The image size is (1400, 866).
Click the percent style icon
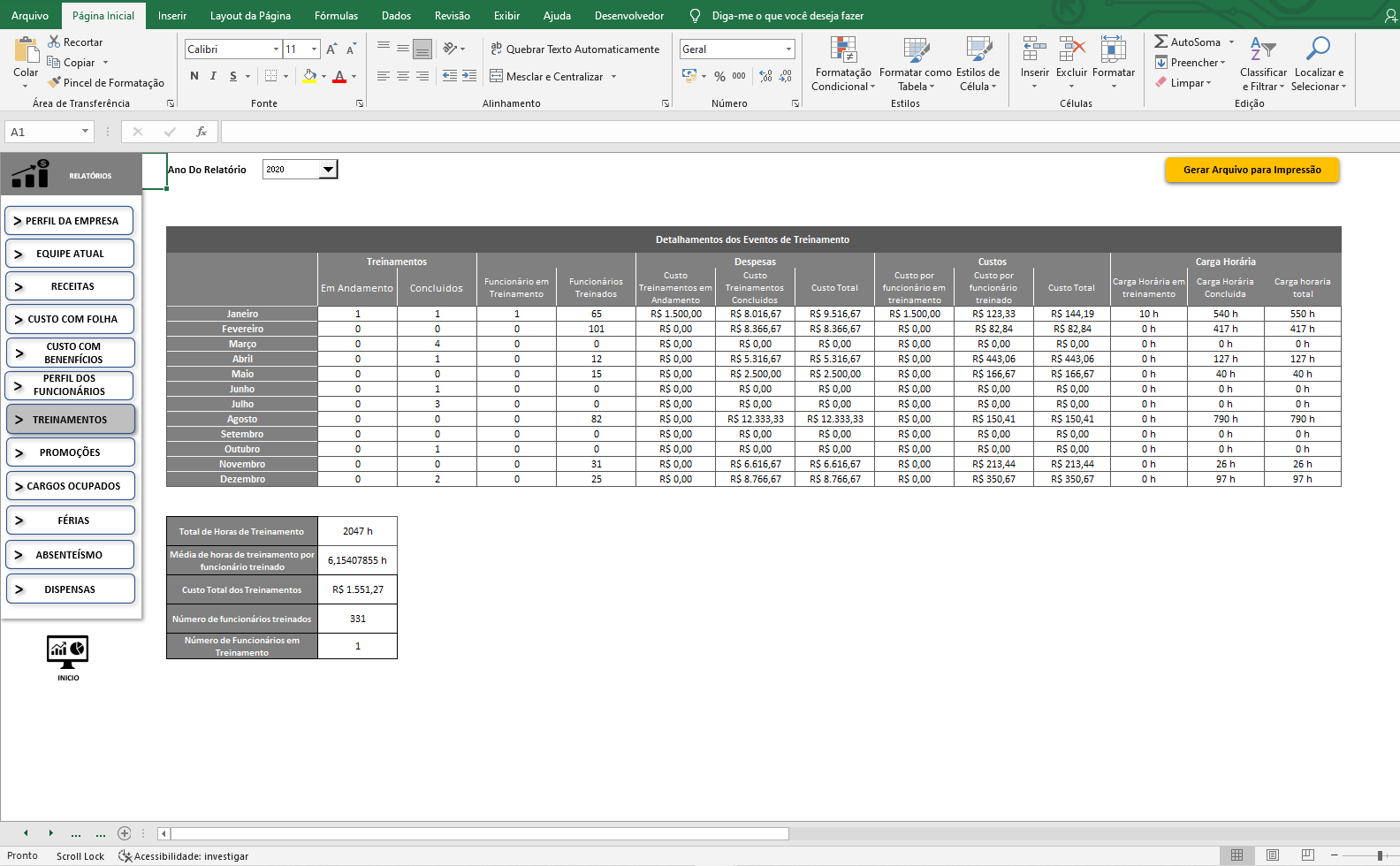coord(719,77)
